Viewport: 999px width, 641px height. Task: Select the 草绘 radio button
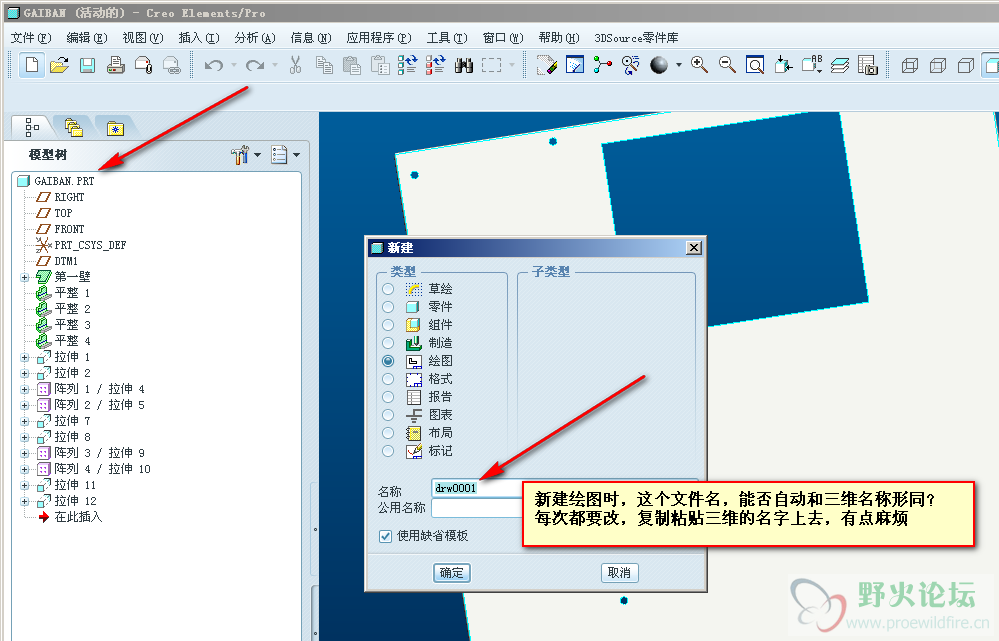click(388, 289)
